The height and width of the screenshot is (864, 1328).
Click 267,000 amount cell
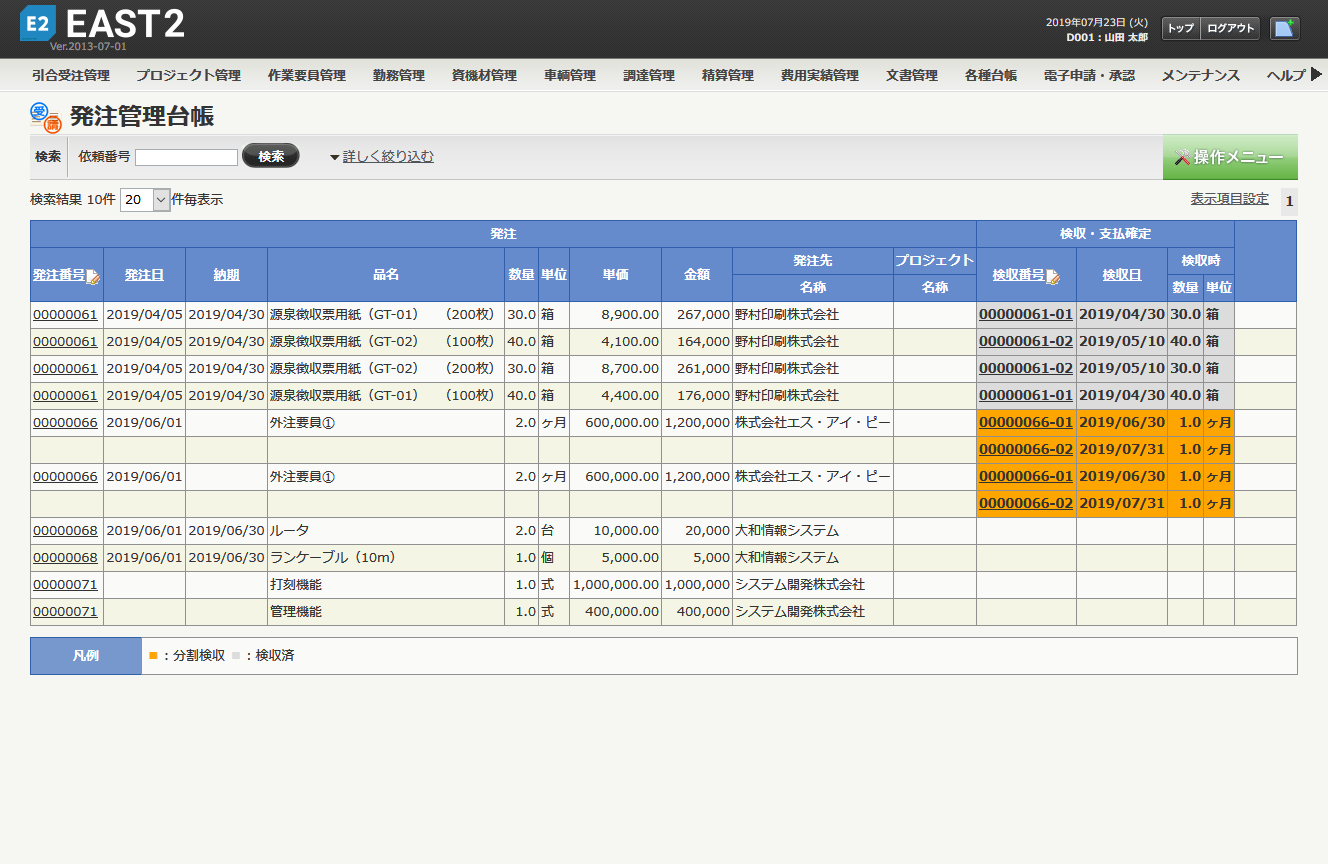pos(697,314)
